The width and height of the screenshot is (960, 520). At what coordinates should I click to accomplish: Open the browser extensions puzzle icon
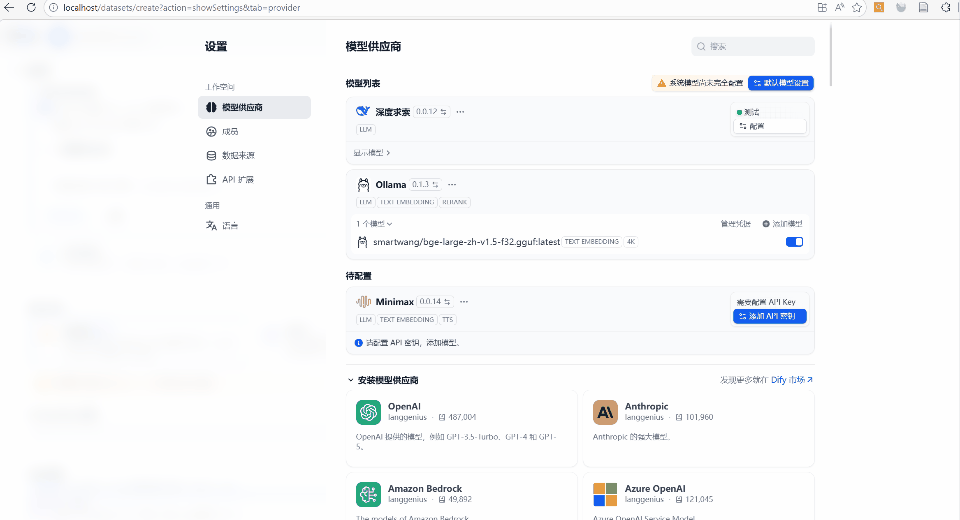pos(946,7)
